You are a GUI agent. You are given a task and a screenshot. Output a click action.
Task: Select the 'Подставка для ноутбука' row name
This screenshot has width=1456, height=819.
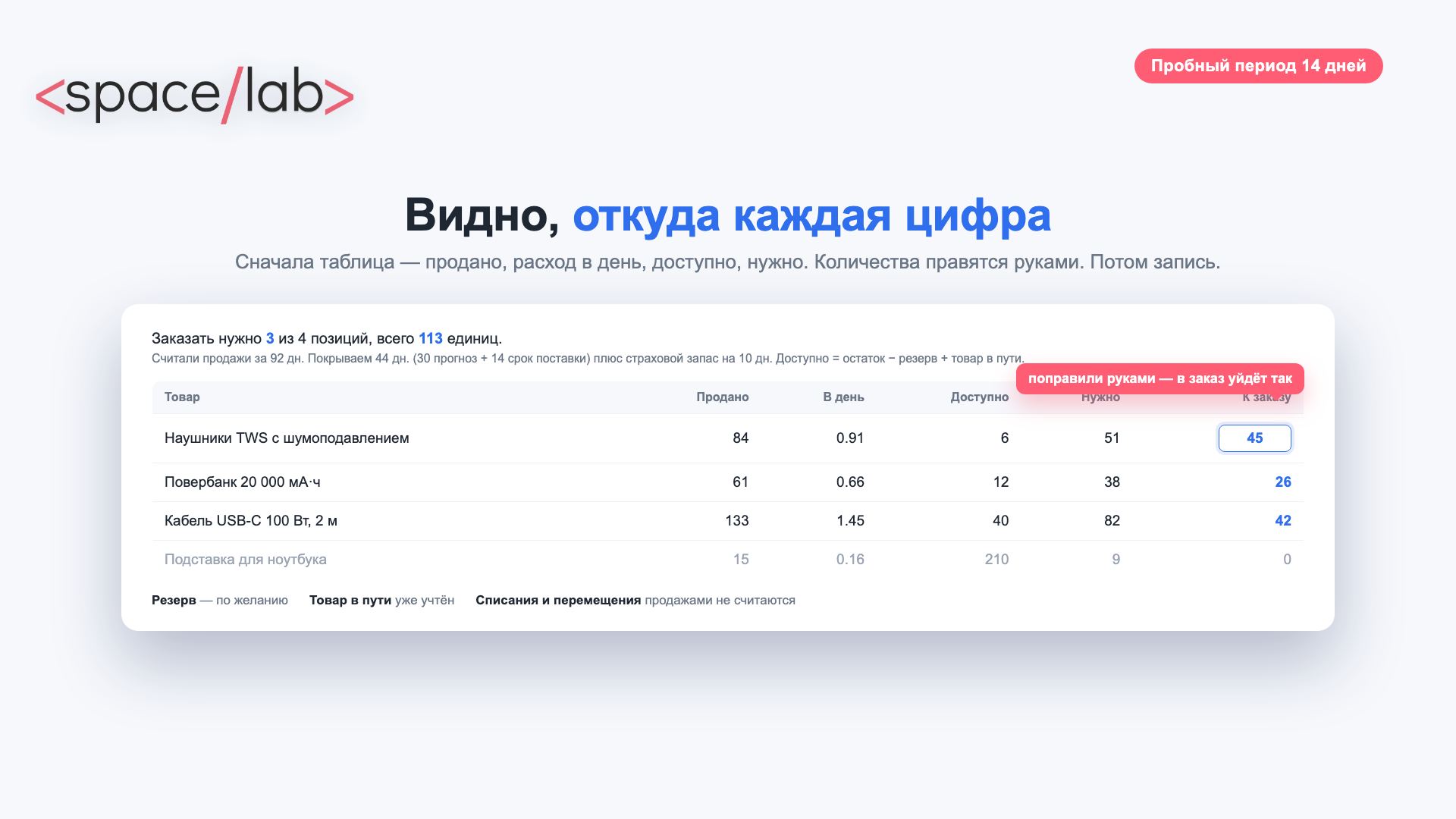(x=246, y=560)
